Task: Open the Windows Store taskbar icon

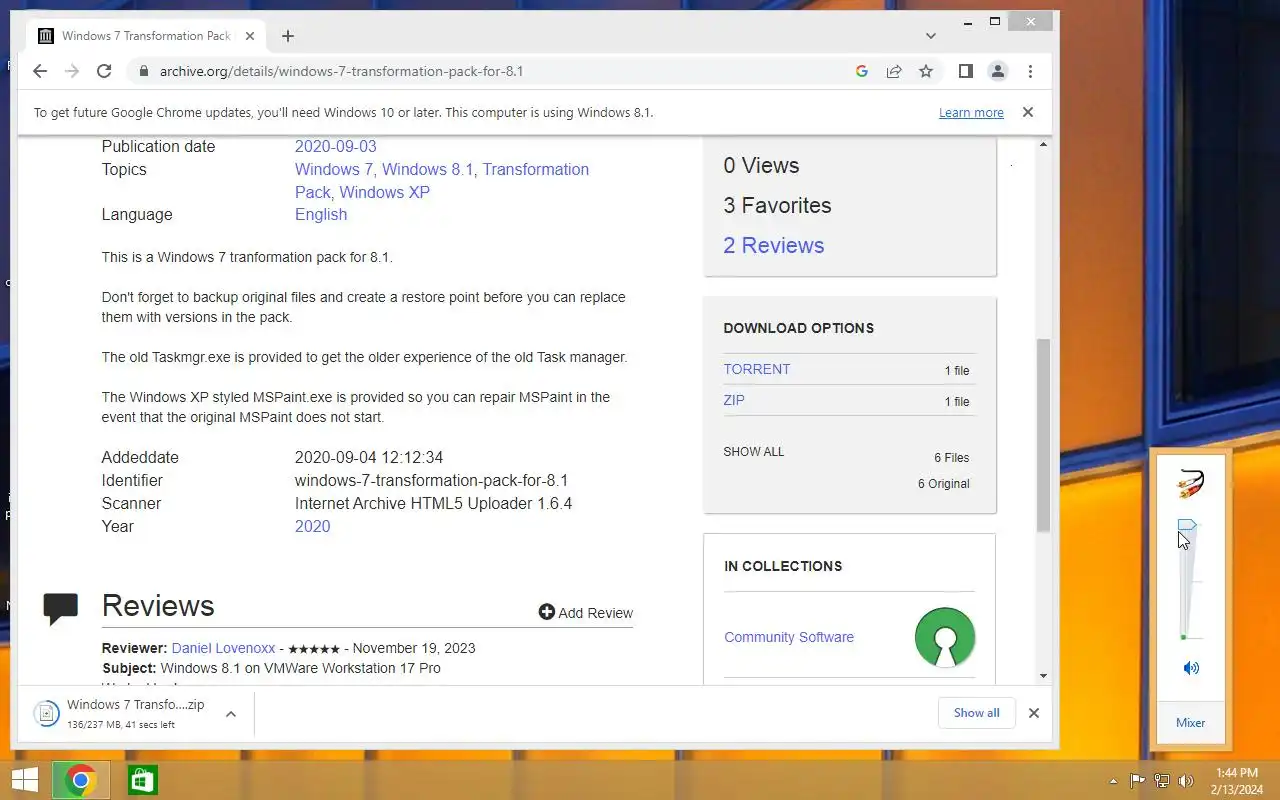Action: (x=142, y=780)
